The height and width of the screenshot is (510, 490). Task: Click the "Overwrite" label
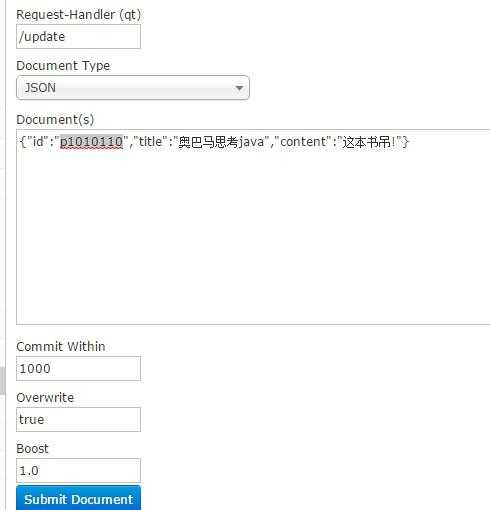45,397
